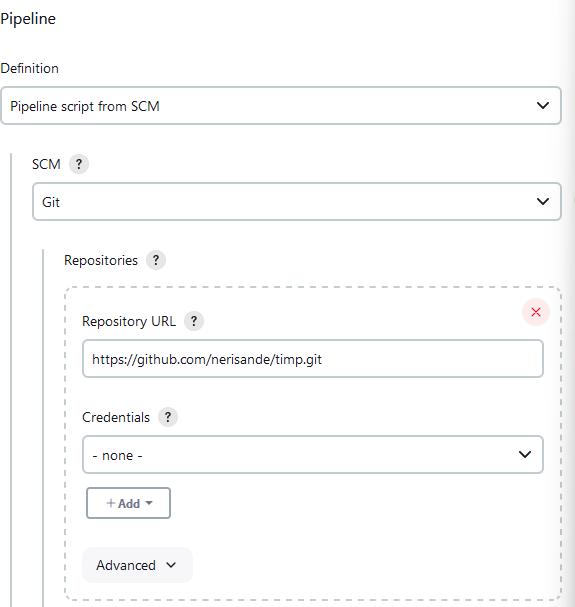
Task: Click the chevron arrow in the Credentials selector
Action: [525, 454]
